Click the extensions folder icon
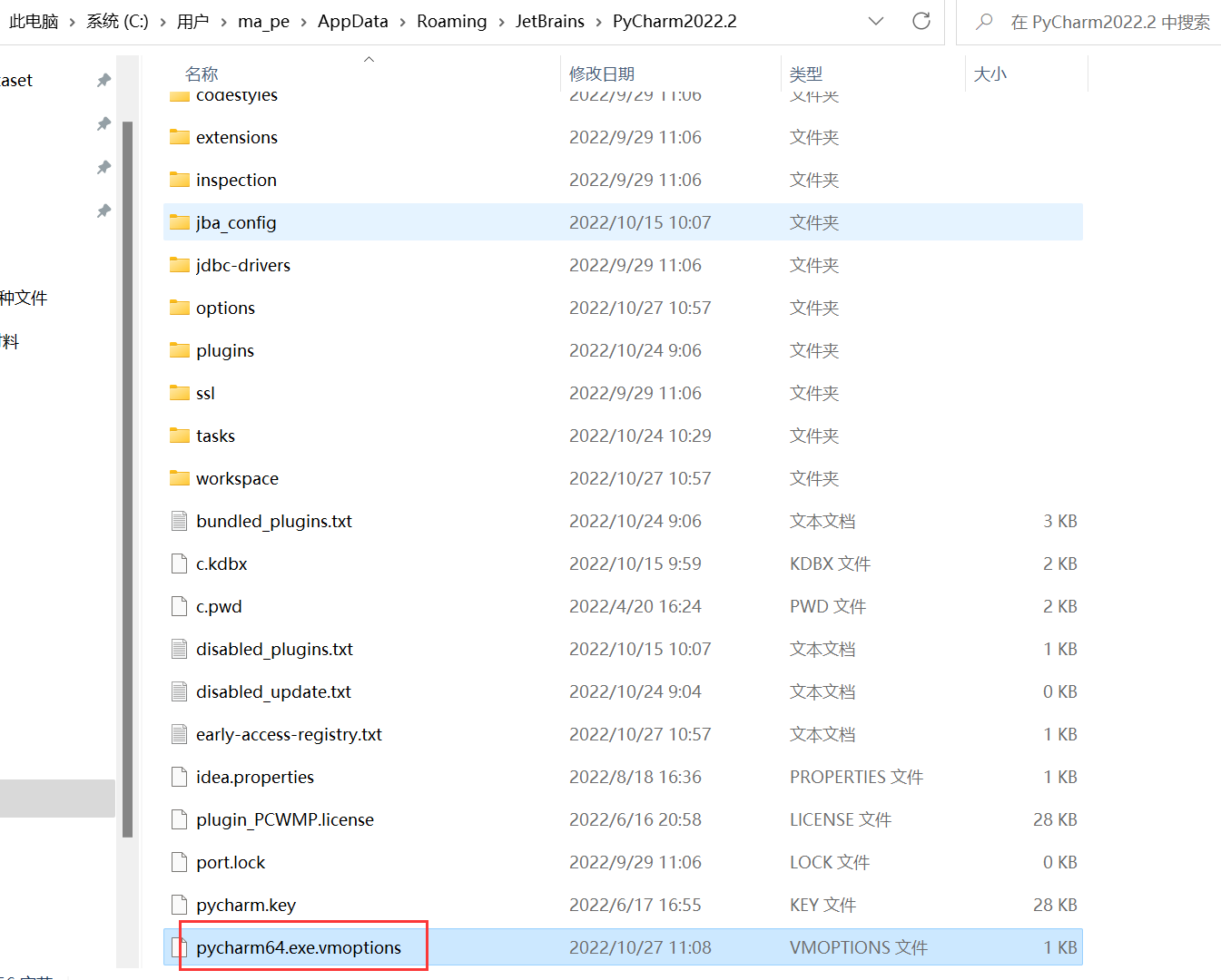This screenshot has width=1221, height=980. click(180, 137)
